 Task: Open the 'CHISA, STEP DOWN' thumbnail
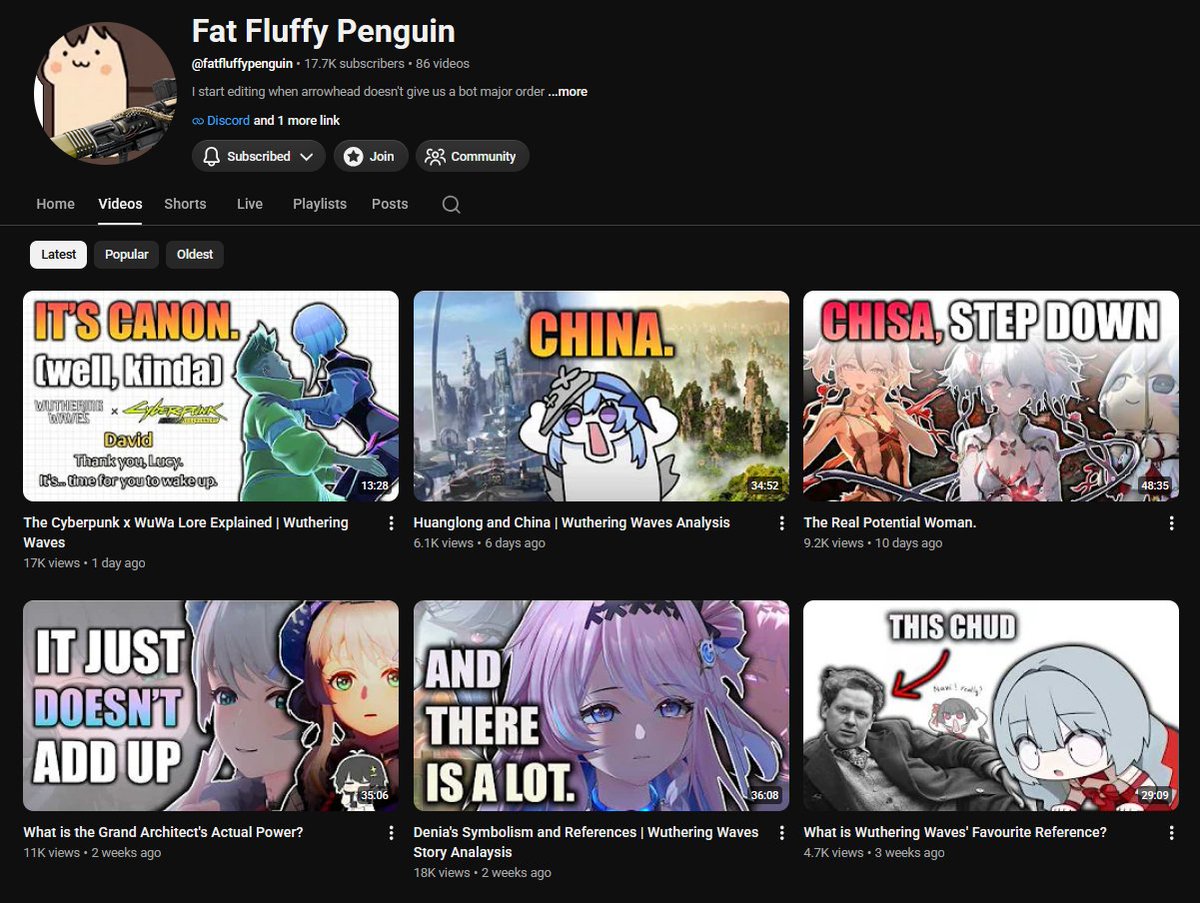point(991,396)
